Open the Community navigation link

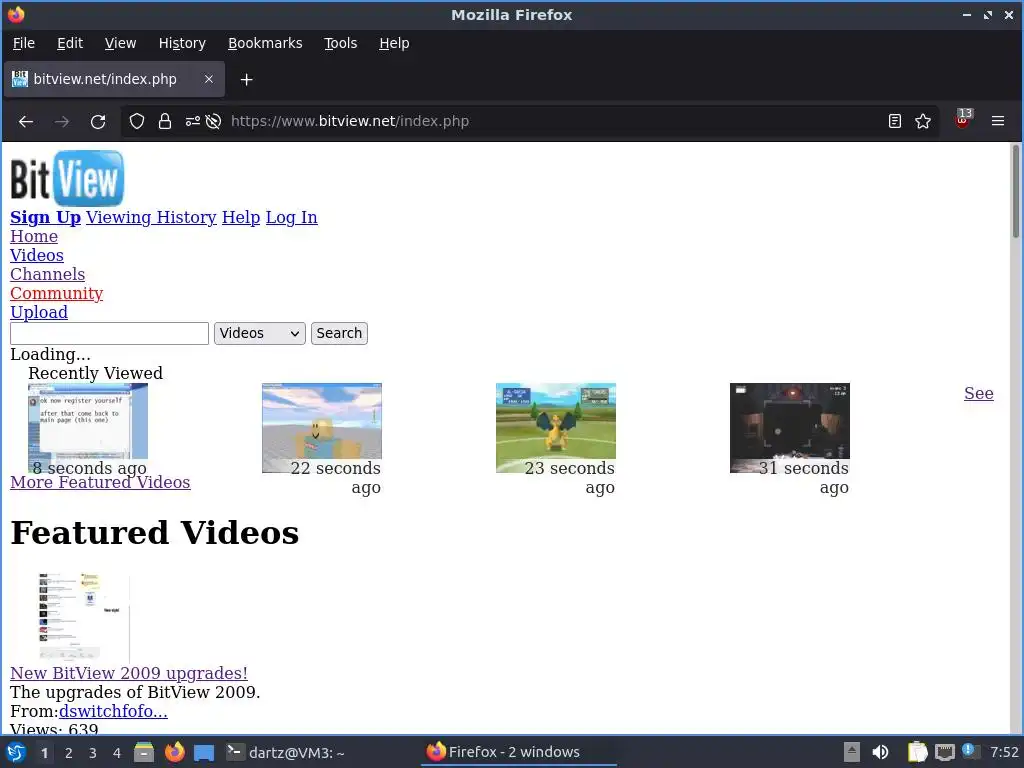click(x=56, y=293)
